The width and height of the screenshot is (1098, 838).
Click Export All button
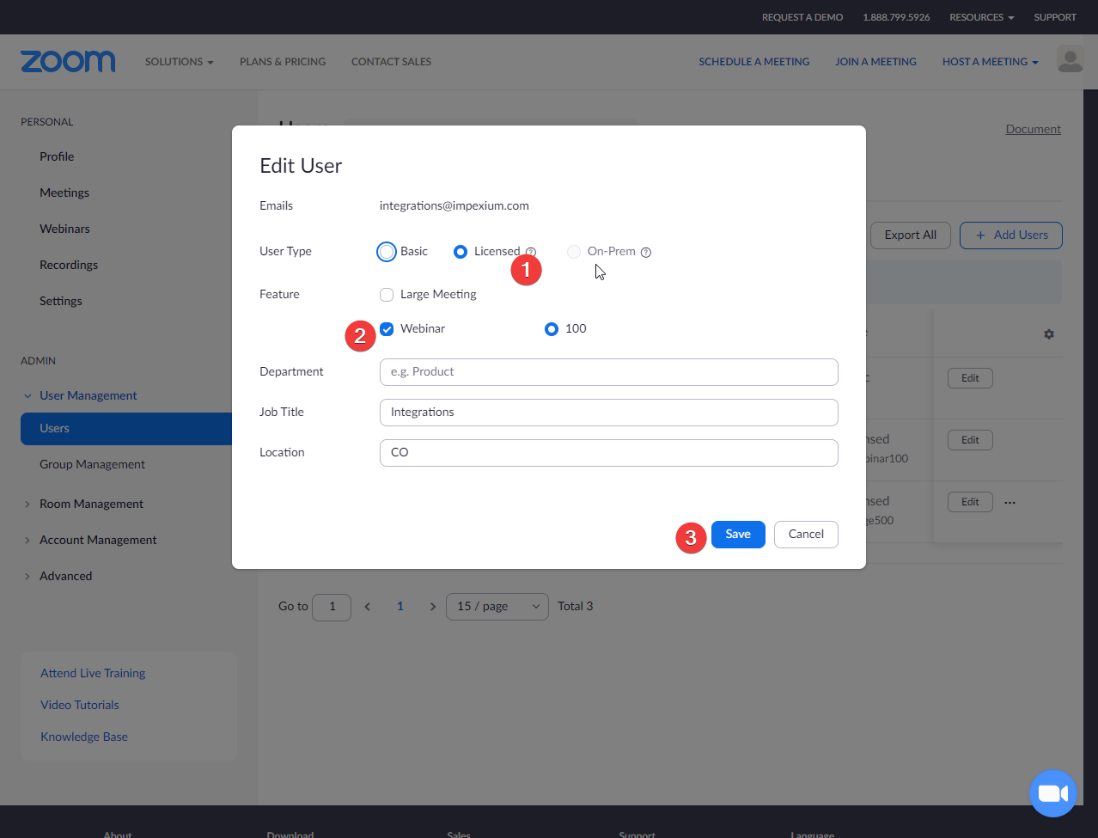[x=910, y=235]
